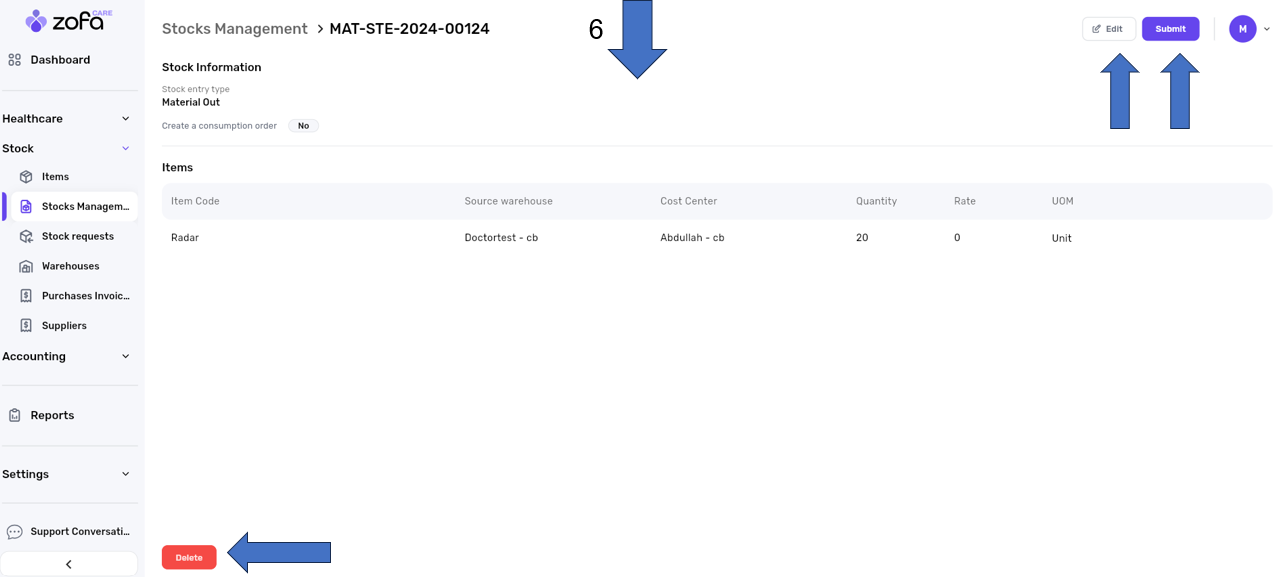1278x577 pixels.
Task: Click the Support Conversations chat icon
Action: click(x=15, y=532)
